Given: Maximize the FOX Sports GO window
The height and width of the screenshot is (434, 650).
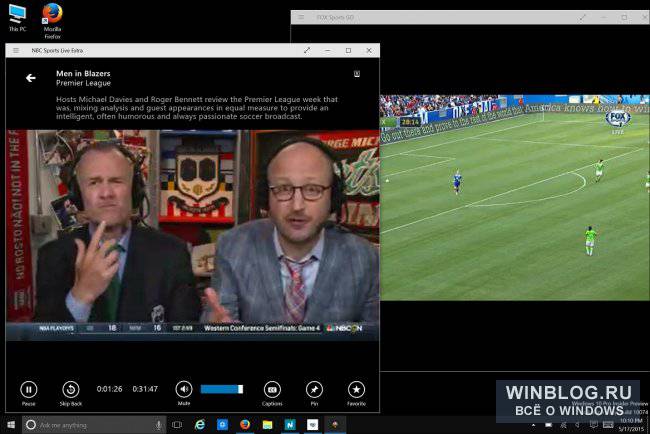Looking at the screenshot, I should [x=624, y=17].
